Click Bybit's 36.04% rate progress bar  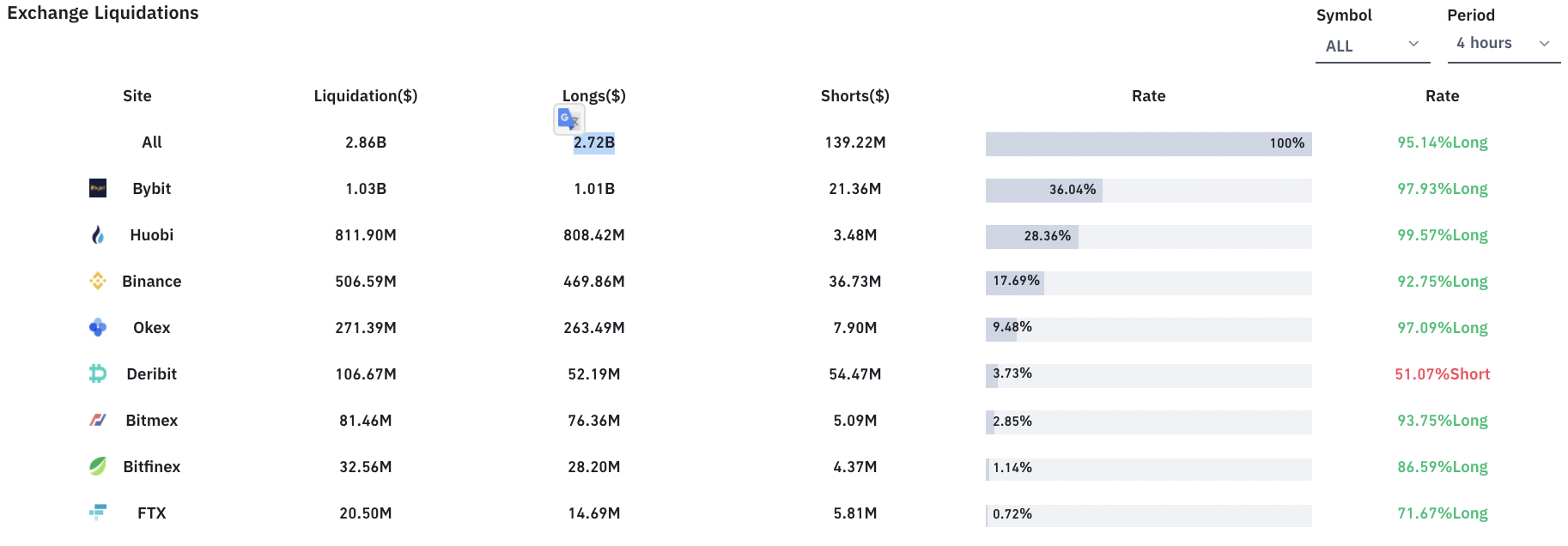[1148, 190]
